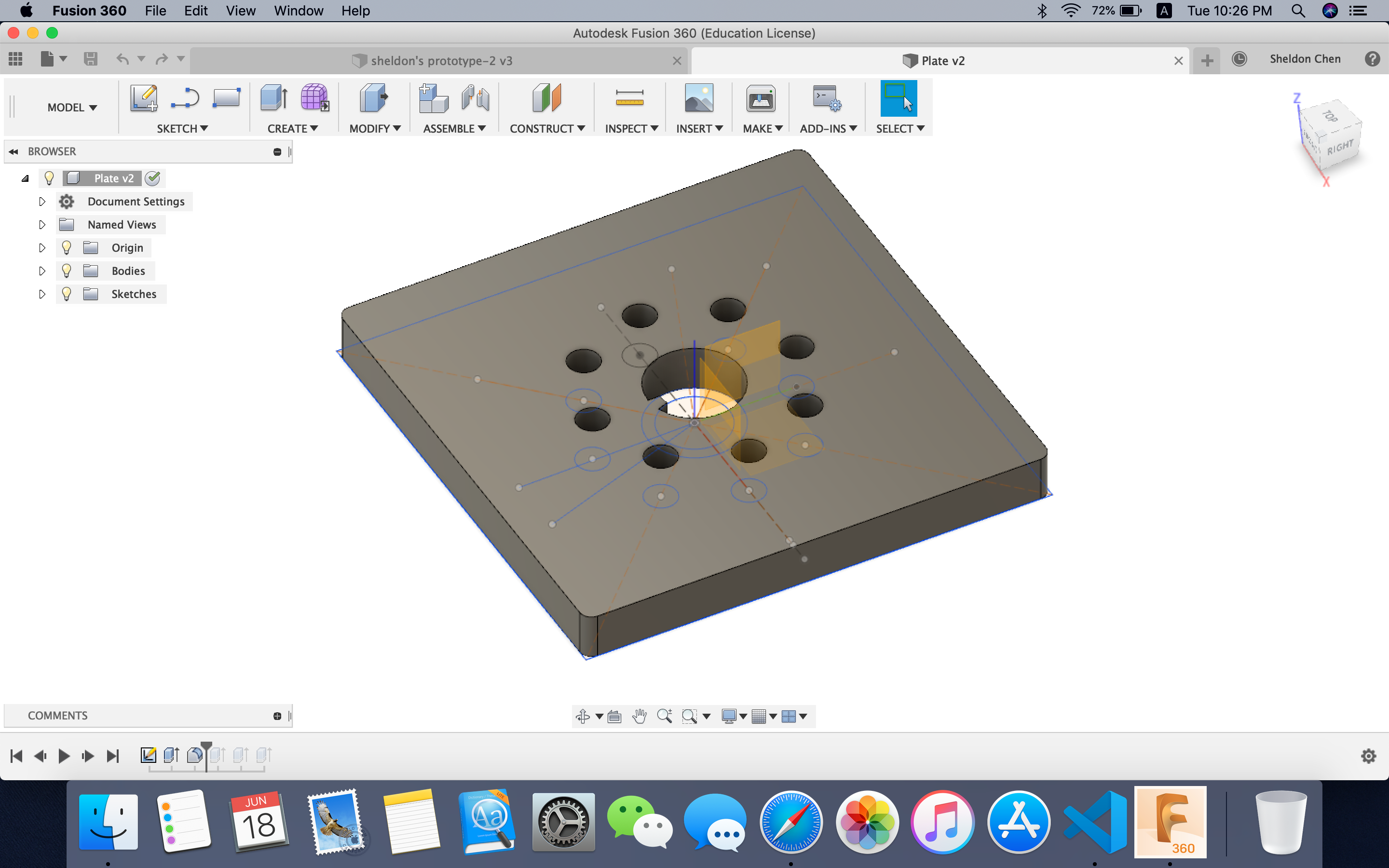The image size is (1389, 868).
Task: Click the Joint assemble icon
Action: coord(475,98)
